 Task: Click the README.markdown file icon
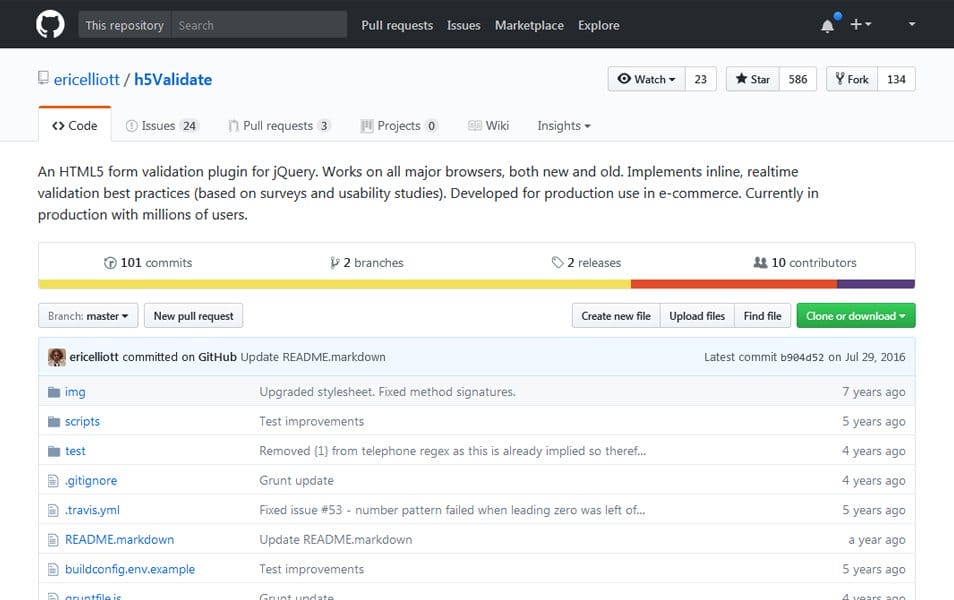tap(54, 540)
